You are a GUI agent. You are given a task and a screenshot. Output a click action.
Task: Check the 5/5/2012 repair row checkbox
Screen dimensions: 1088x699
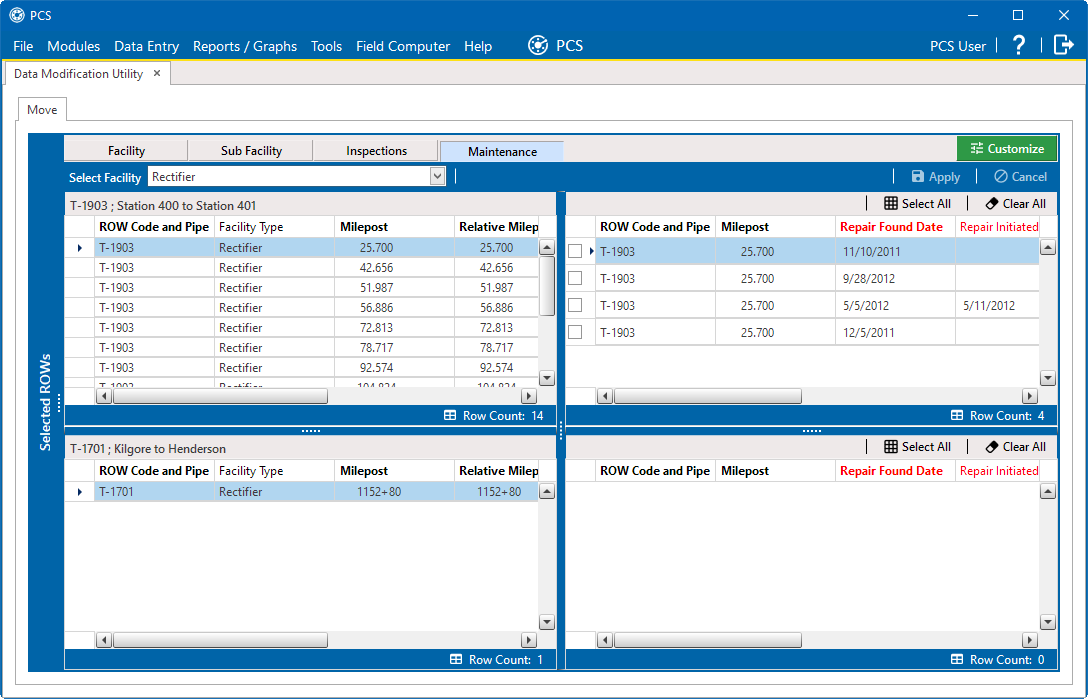575,305
